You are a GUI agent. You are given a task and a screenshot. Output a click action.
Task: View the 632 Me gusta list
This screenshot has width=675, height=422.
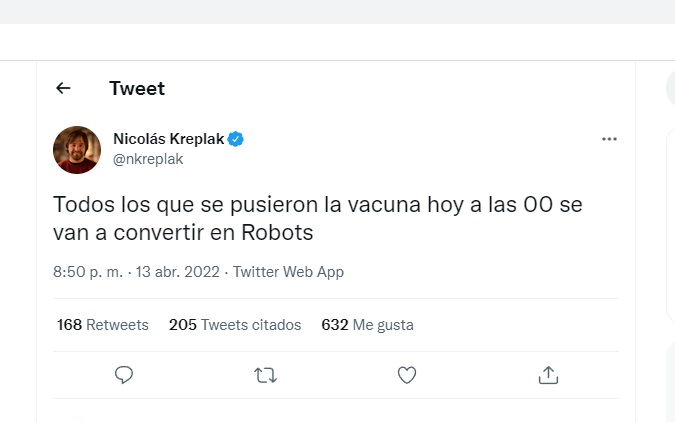[367, 325]
